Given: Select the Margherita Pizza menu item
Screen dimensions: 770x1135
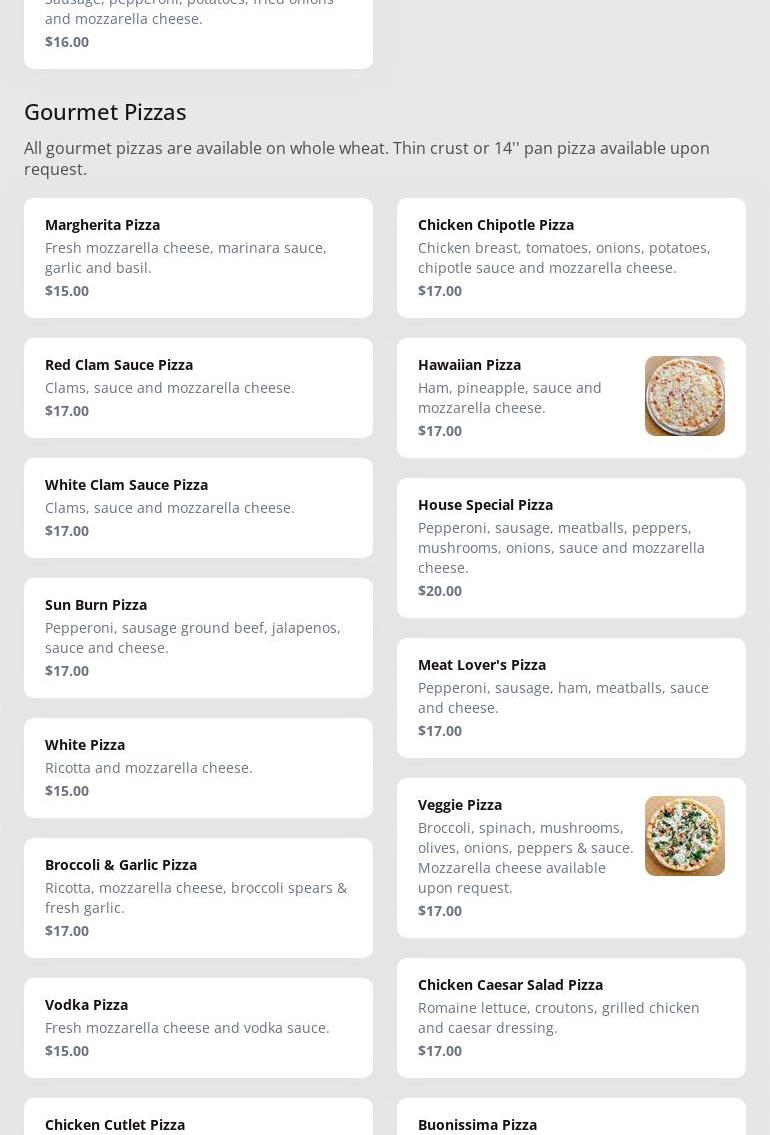Looking at the screenshot, I should click(198, 258).
